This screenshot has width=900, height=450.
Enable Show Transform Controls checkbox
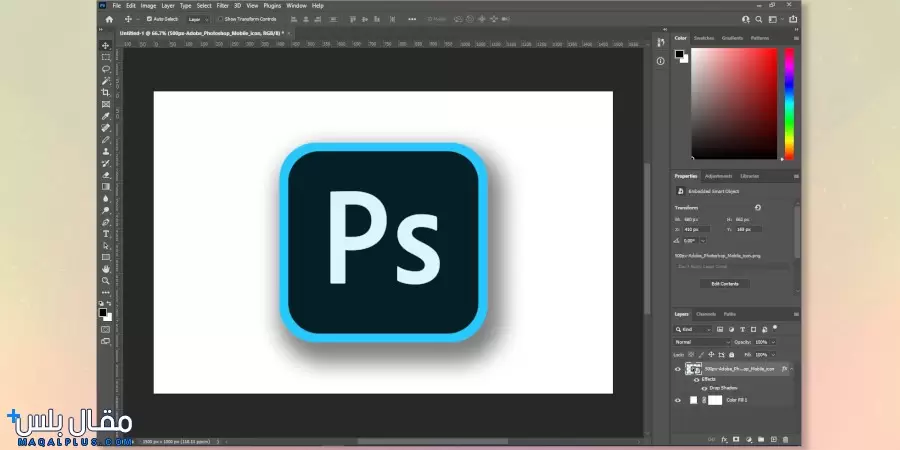[x=220, y=19]
